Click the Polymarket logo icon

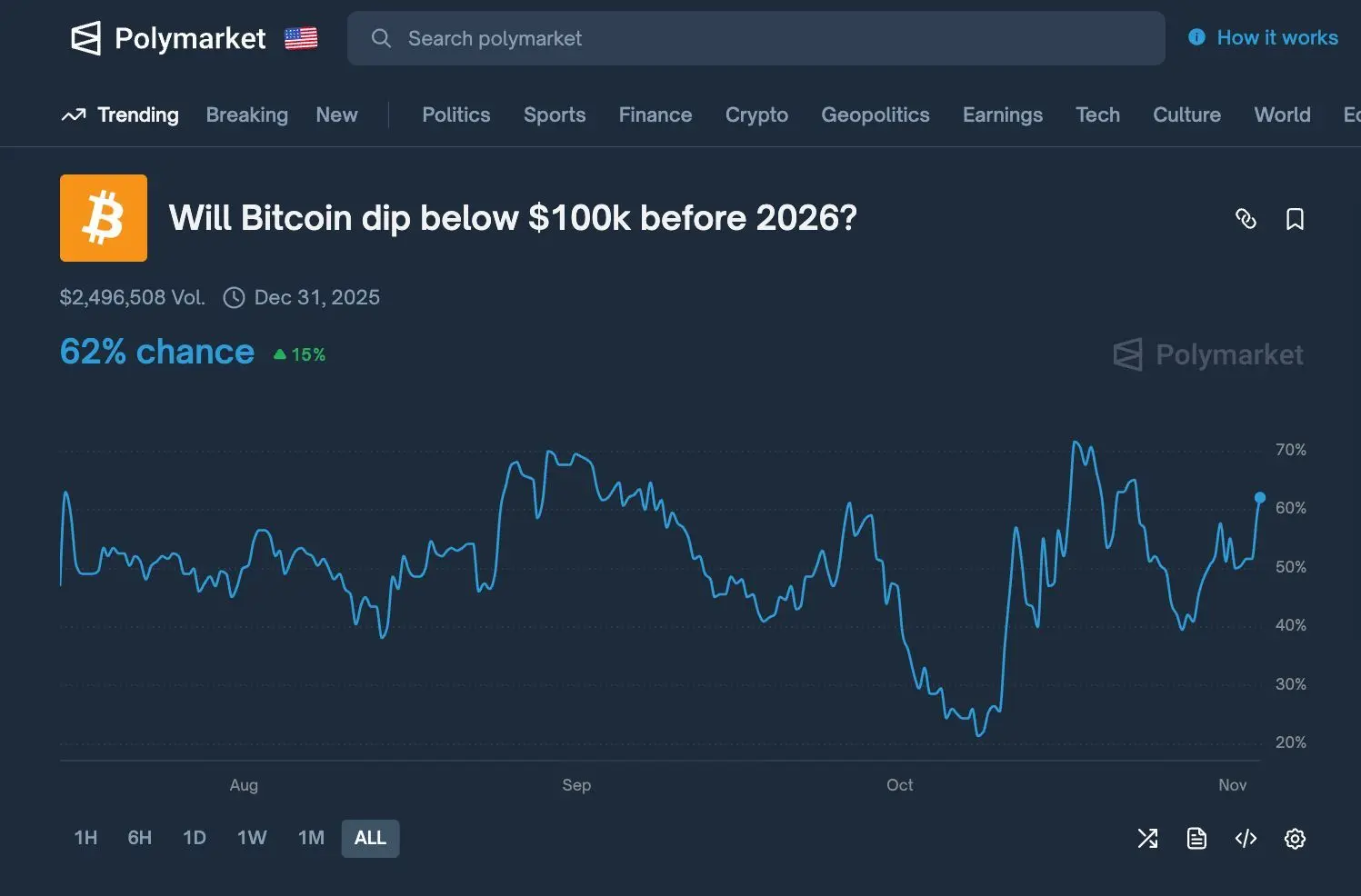pyautogui.click(x=85, y=38)
